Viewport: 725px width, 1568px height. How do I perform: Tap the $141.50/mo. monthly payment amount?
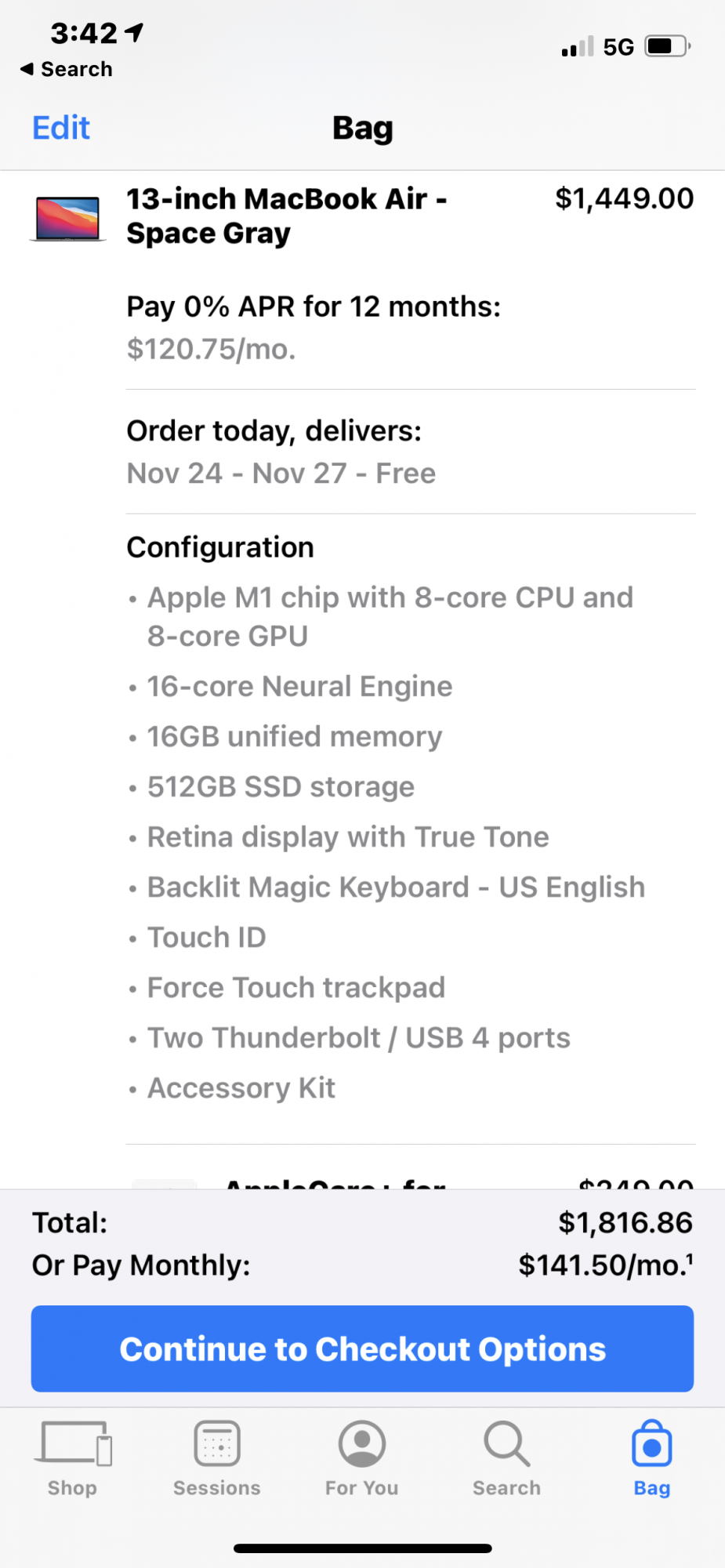click(605, 1265)
